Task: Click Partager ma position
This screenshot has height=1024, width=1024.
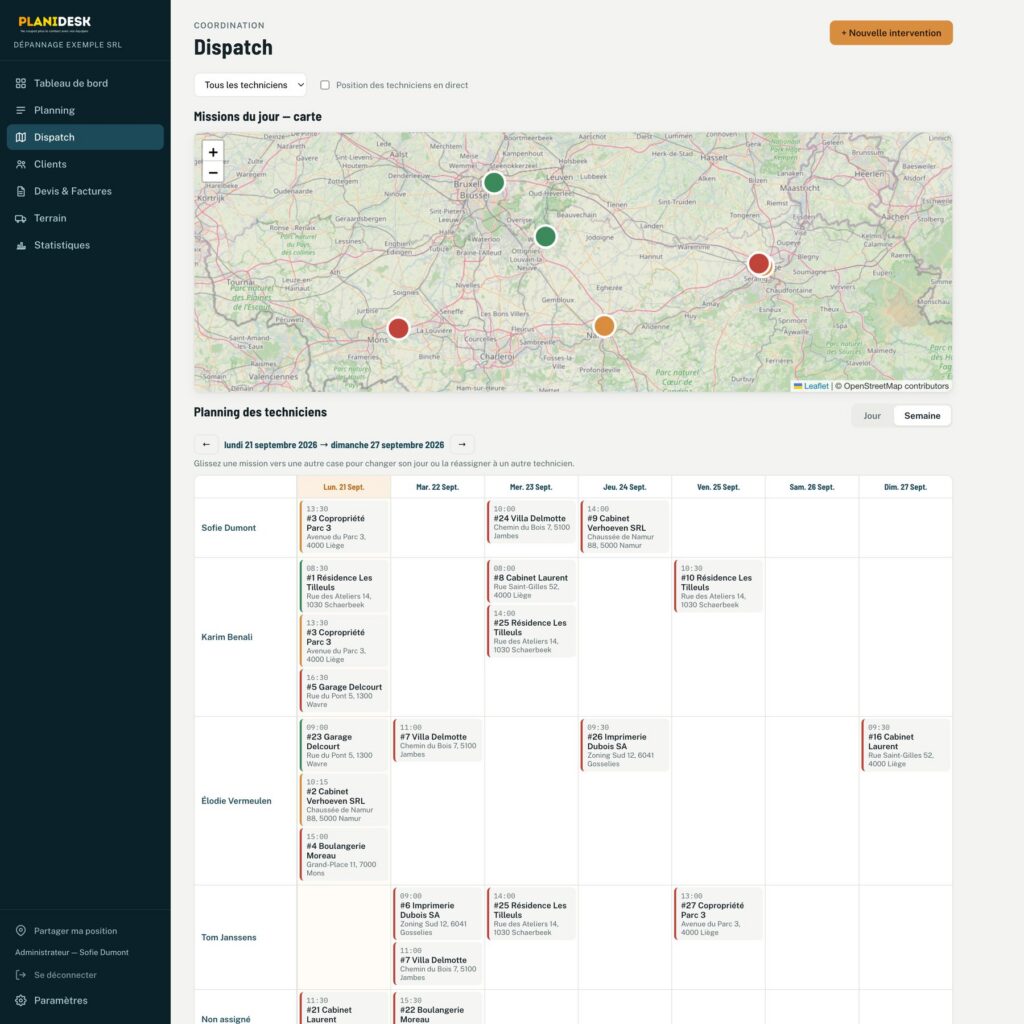Action: click(x=76, y=931)
